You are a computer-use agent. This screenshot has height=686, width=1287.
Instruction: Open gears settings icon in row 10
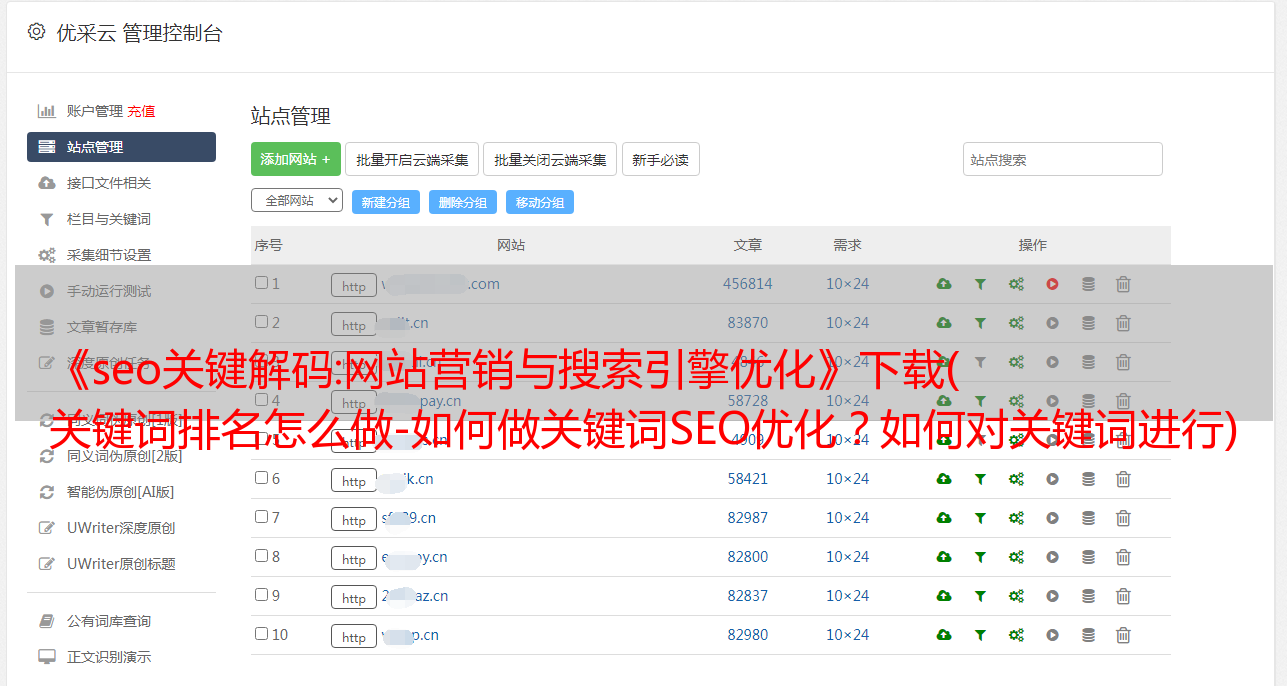click(1016, 635)
